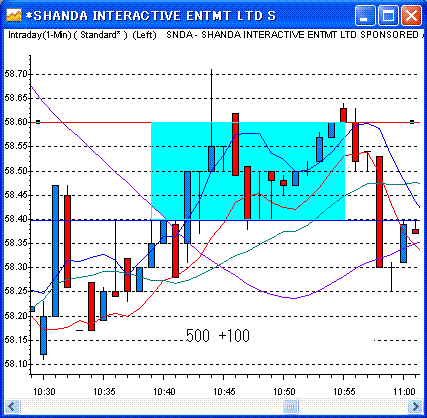Click the 10:50 time axis label
The height and width of the screenshot is (418, 427).
[284, 391]
